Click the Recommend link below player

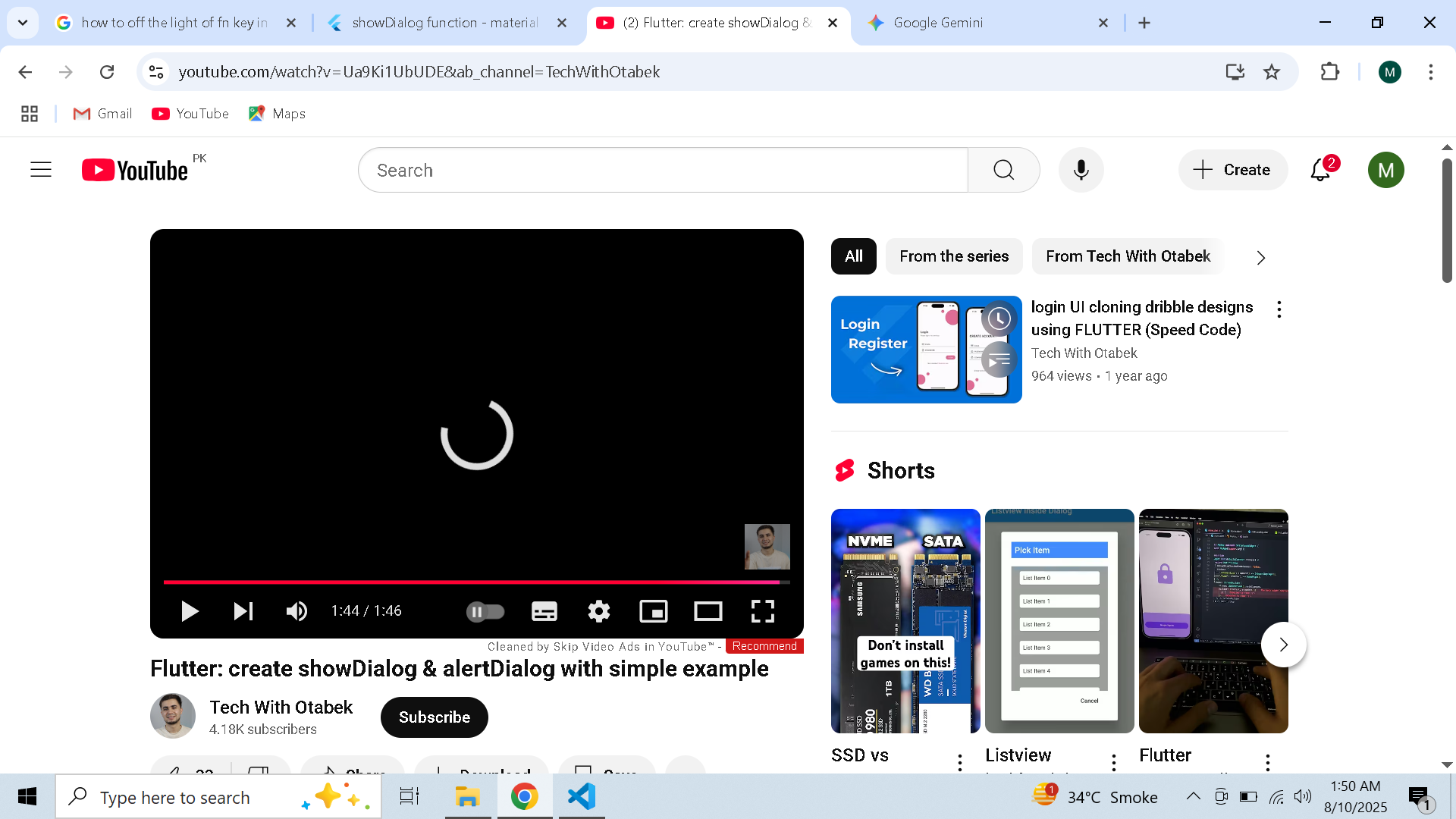coord(764,646)
